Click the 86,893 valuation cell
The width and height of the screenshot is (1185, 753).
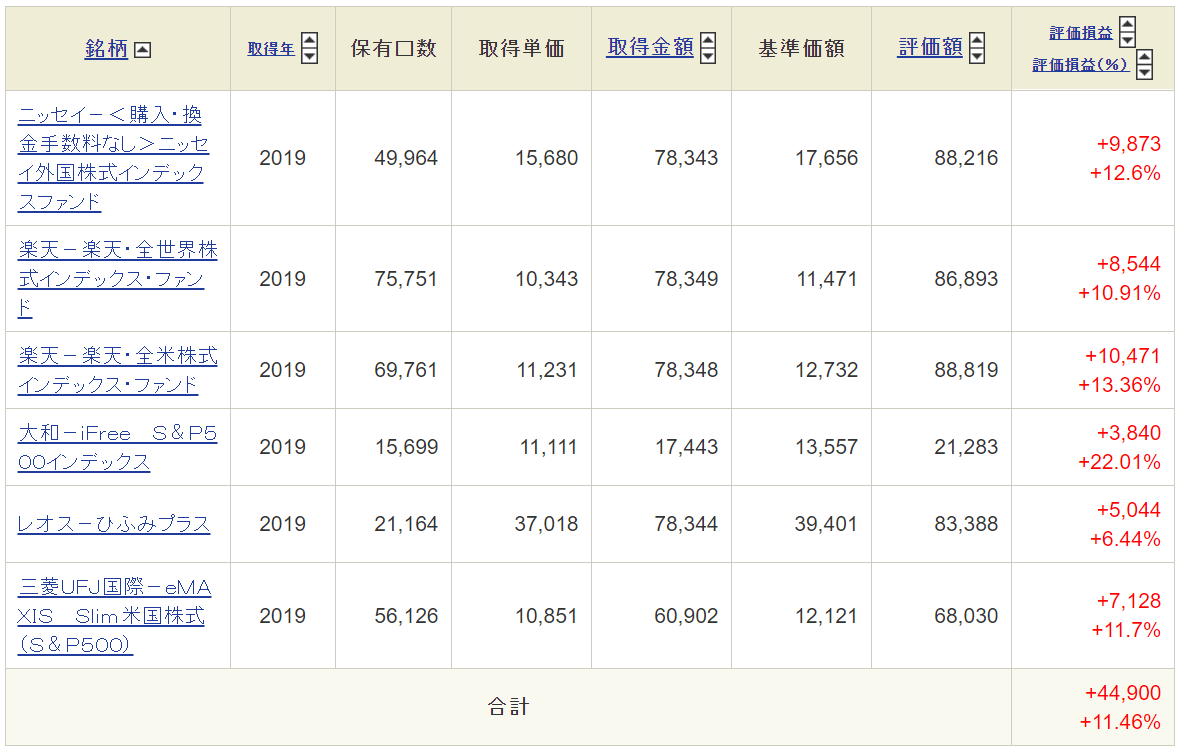coord(966,279)
